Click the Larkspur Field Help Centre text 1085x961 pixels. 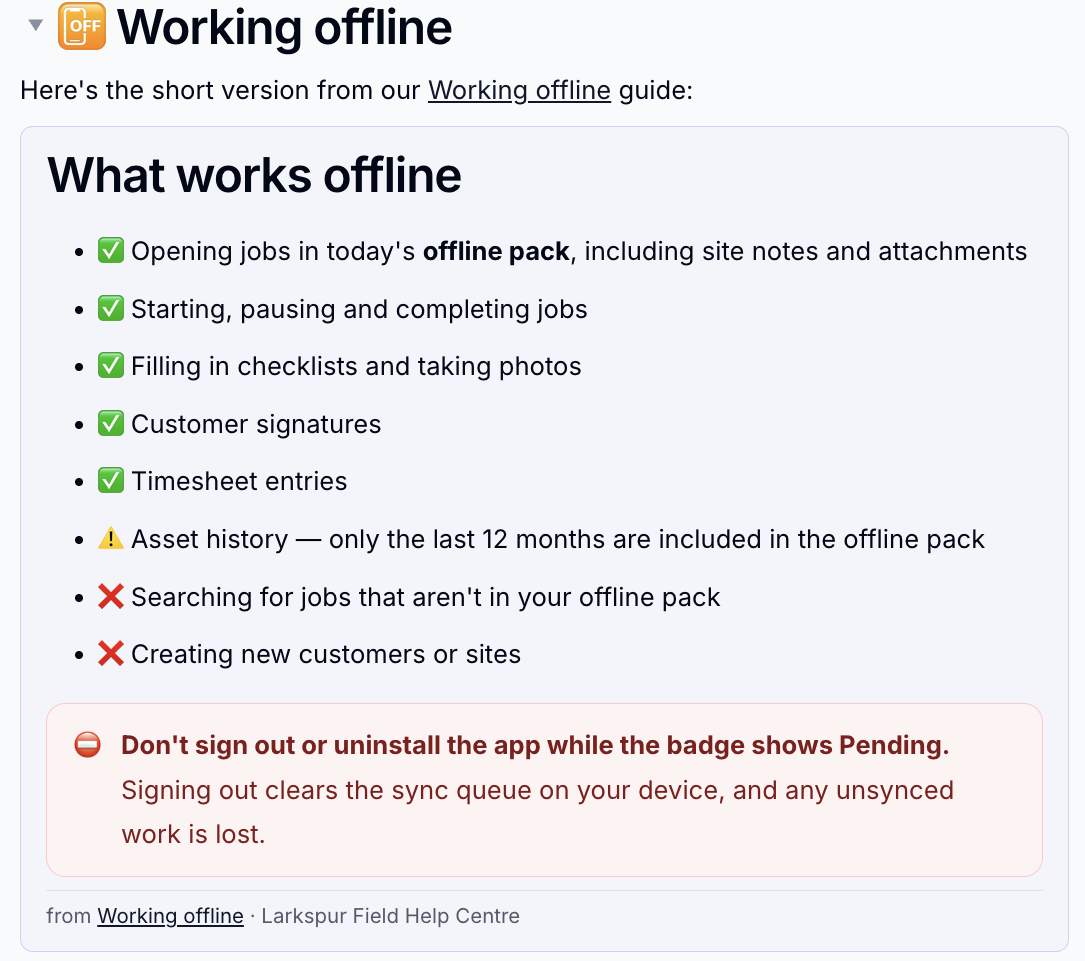click(x=390, y=916)
